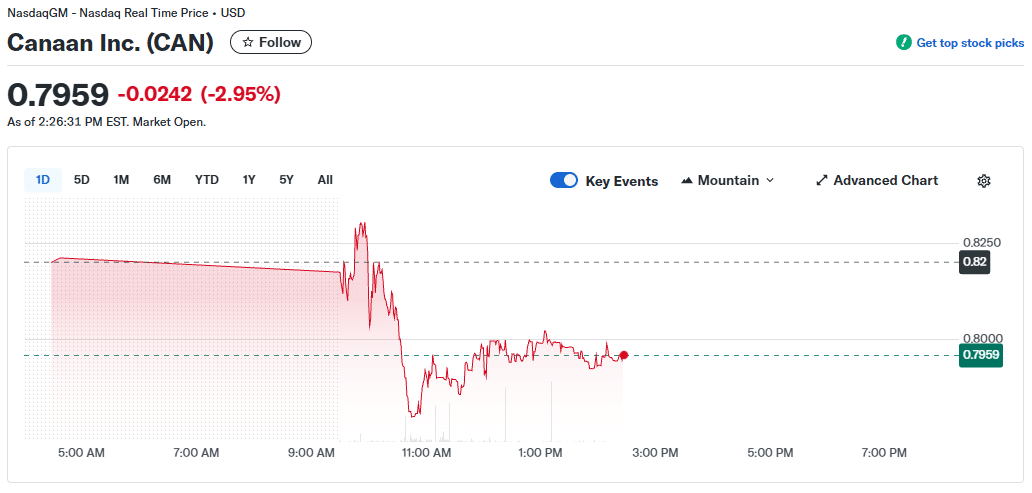Viewport: 1032px width, 493px height.
Task: Click the Advanced Chart expand arrows icon
Action: [822, 181]
